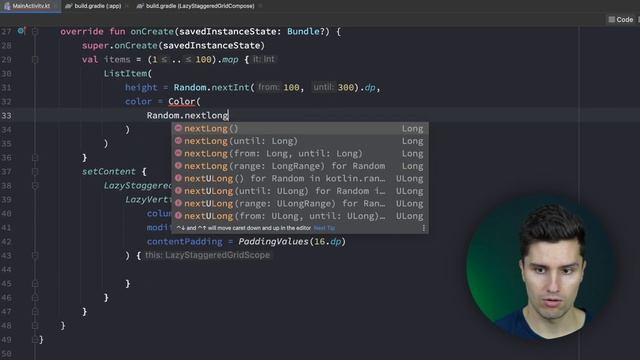Choose nextLong(until: Long) from autocomplete

(x=300, y=141)
